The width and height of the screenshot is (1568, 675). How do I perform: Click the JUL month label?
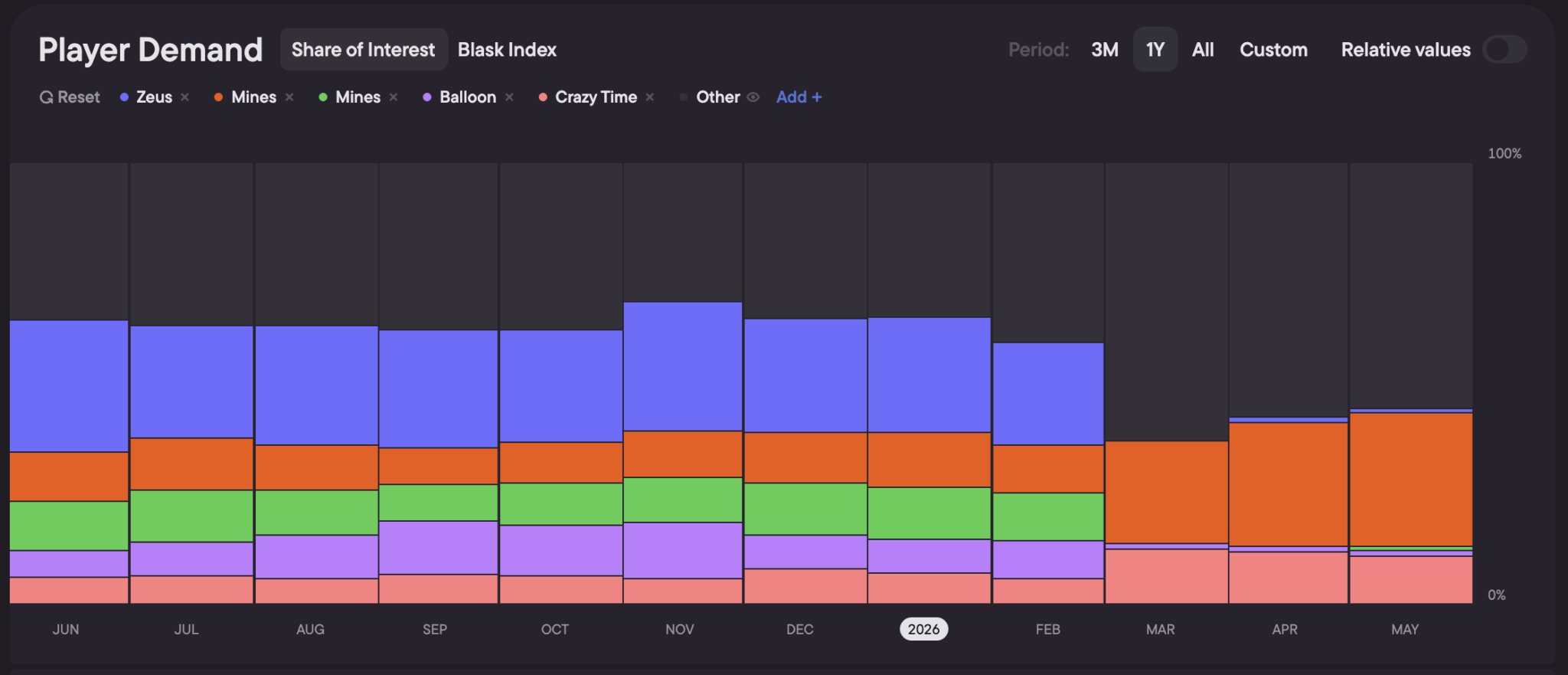186,630
